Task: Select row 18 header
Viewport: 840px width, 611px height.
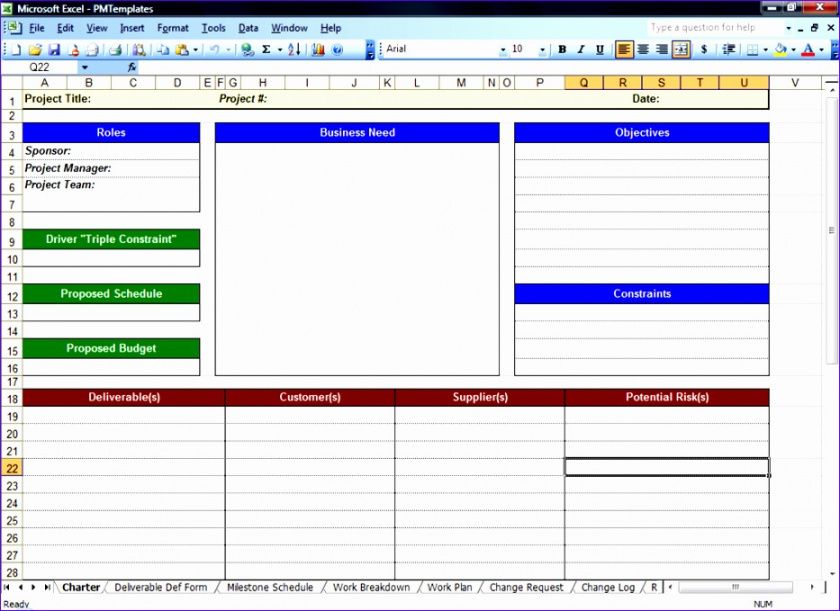Action: pyautogui.click(x=12, y=398)
